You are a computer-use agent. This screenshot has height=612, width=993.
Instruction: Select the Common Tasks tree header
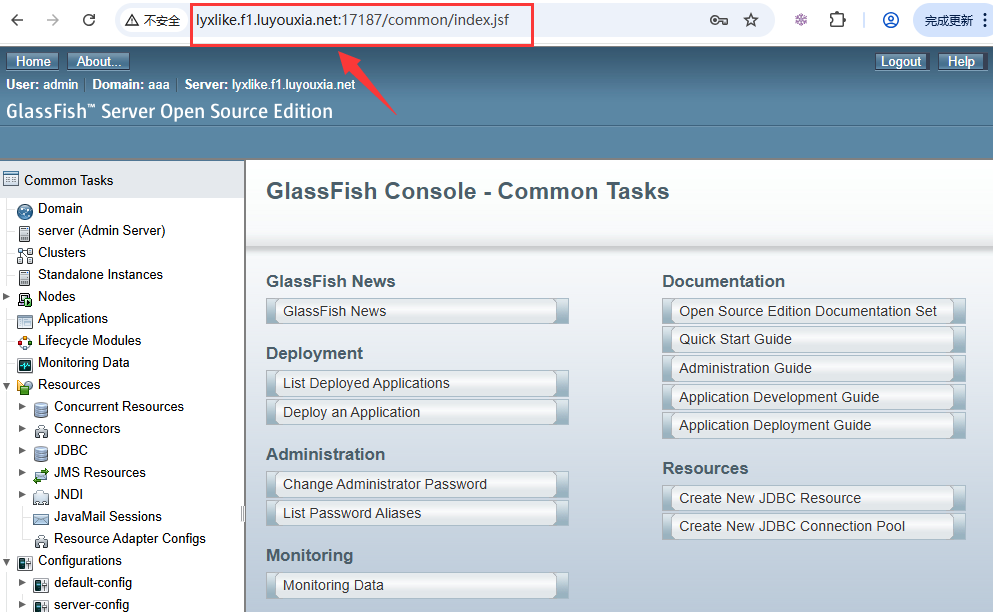point(68,181)
